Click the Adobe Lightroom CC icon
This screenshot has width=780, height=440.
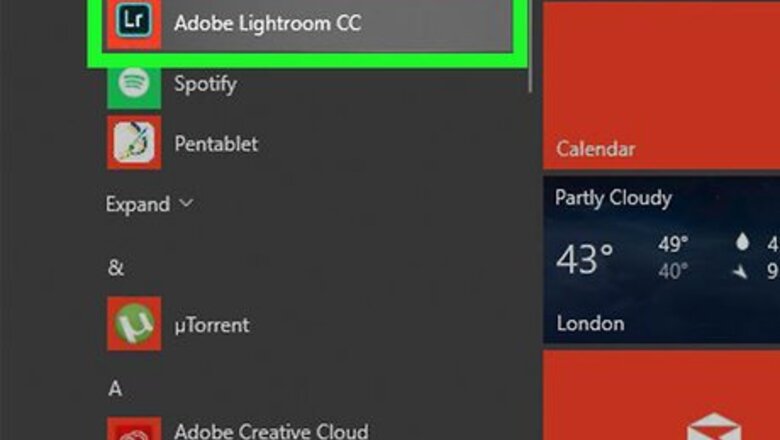point(134,22)
